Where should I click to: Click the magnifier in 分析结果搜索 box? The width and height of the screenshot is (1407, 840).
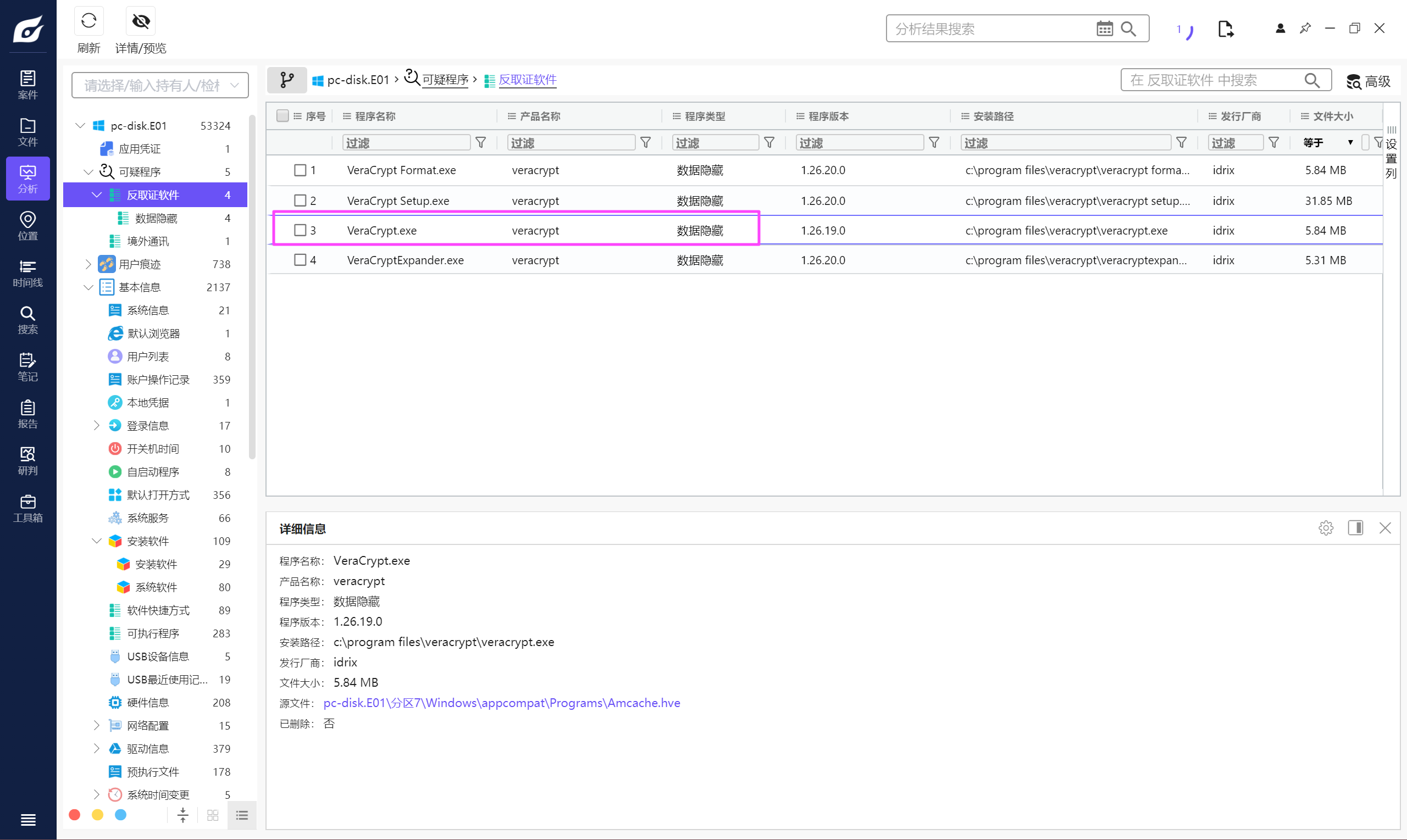[1128, 29]
